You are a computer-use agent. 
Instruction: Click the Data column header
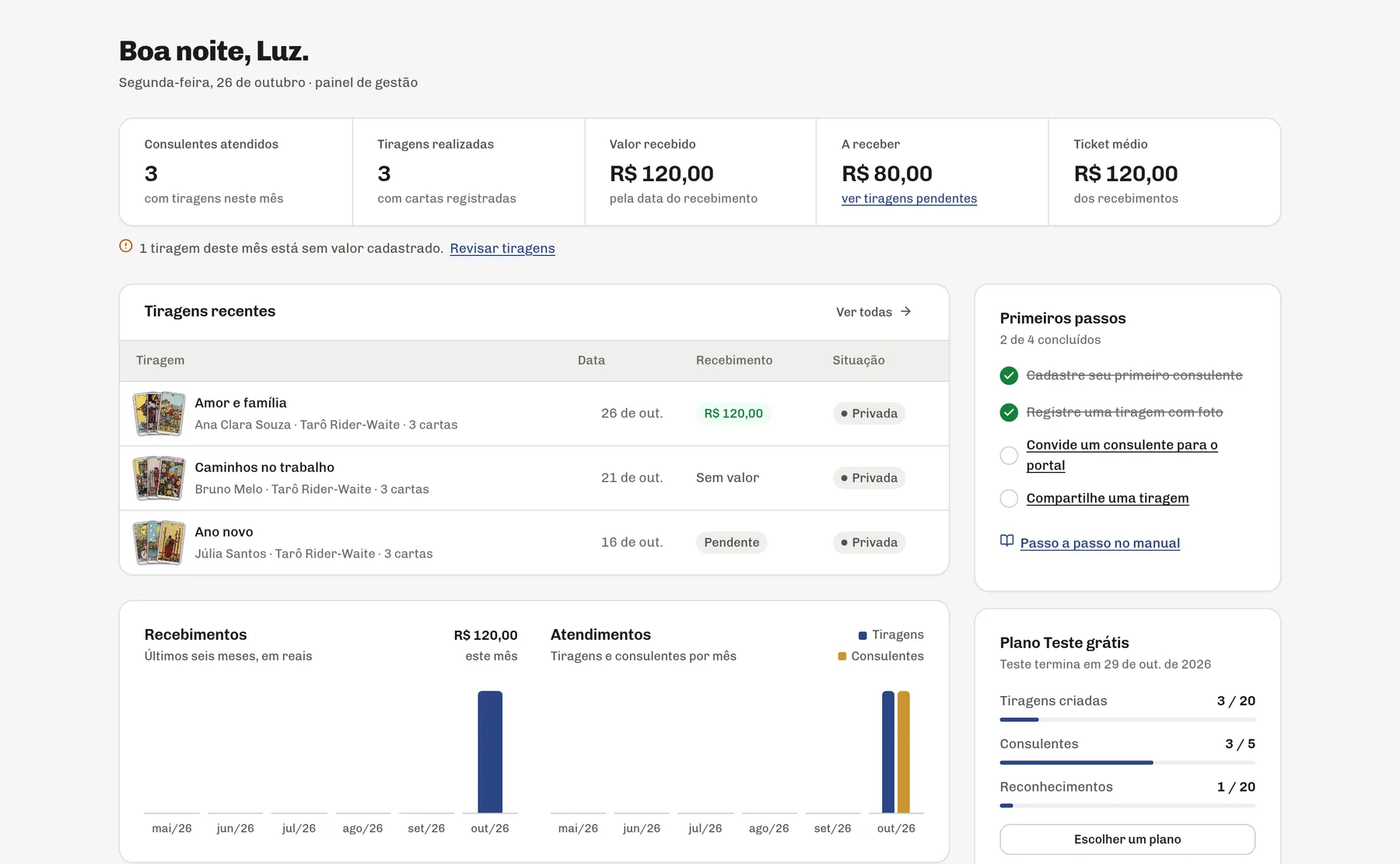coord(591,360)
